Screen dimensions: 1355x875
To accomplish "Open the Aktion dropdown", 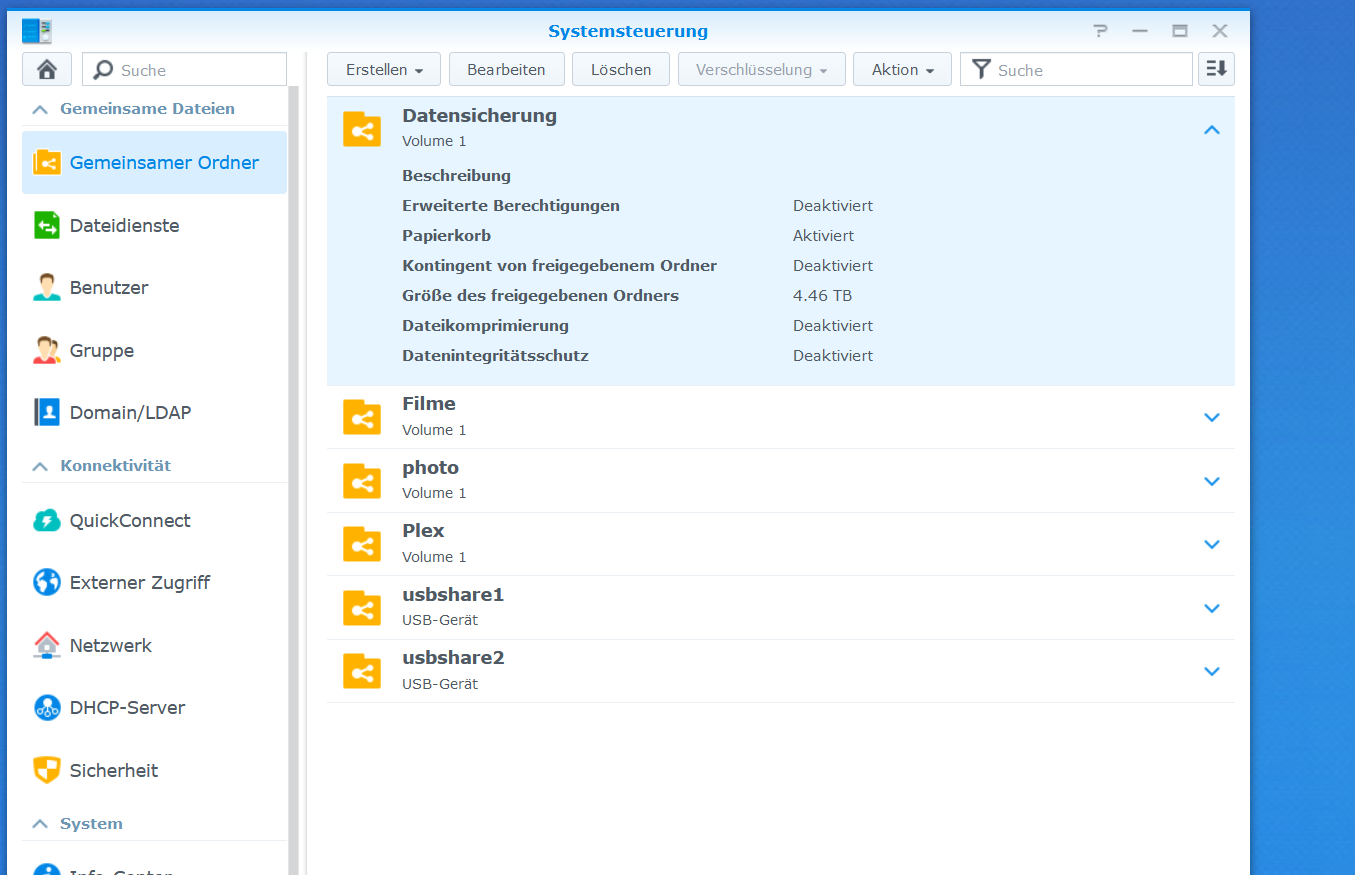I will click(902, 69).
